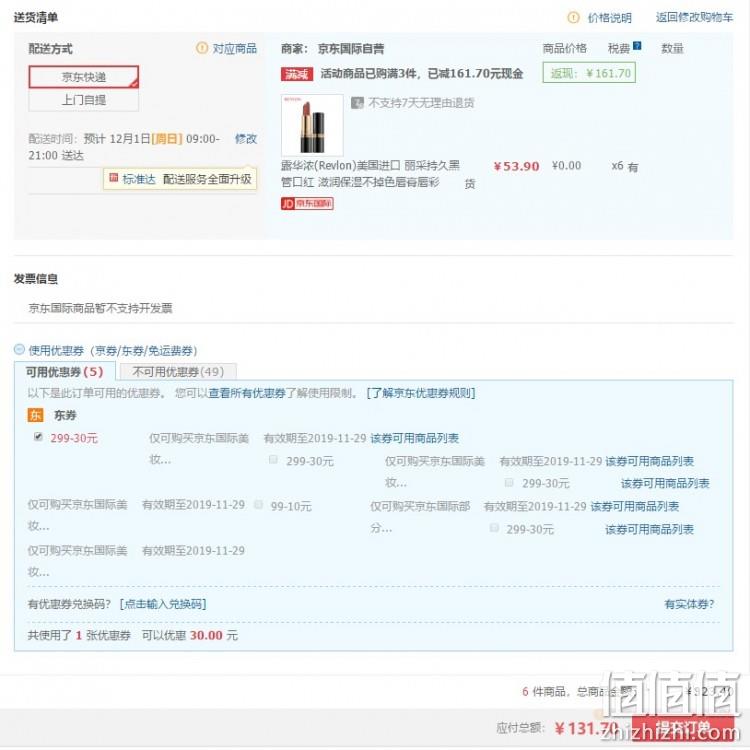750x750 pixels.
Task: Choose 上门自提 pickup option
Action: (x=84, y=100)
